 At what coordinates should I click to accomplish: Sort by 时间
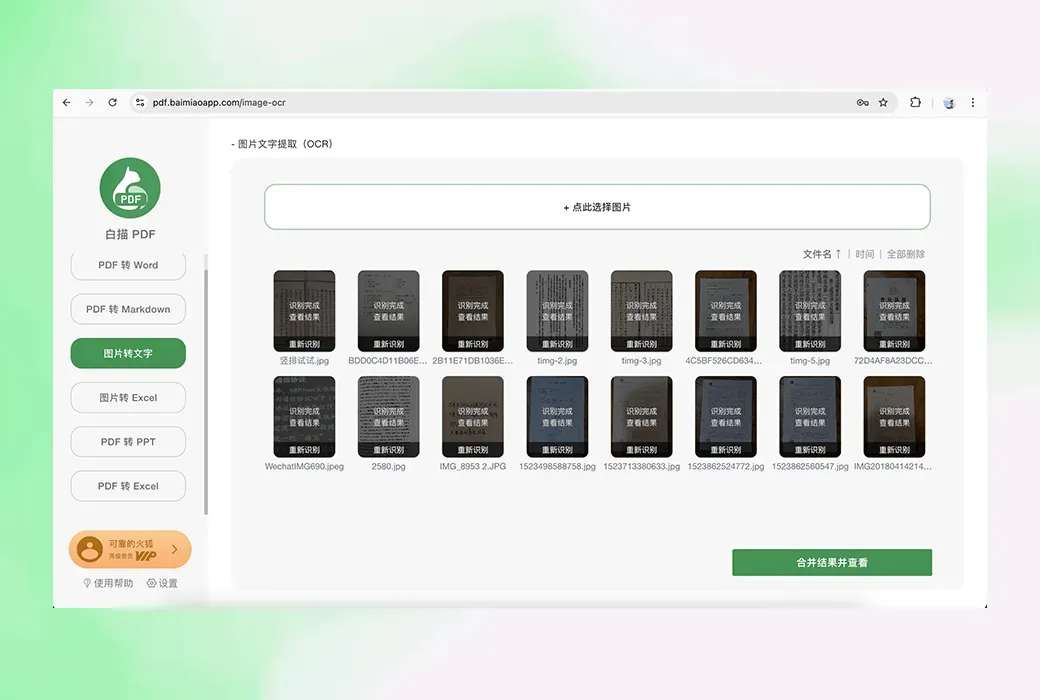click(864, 254)
